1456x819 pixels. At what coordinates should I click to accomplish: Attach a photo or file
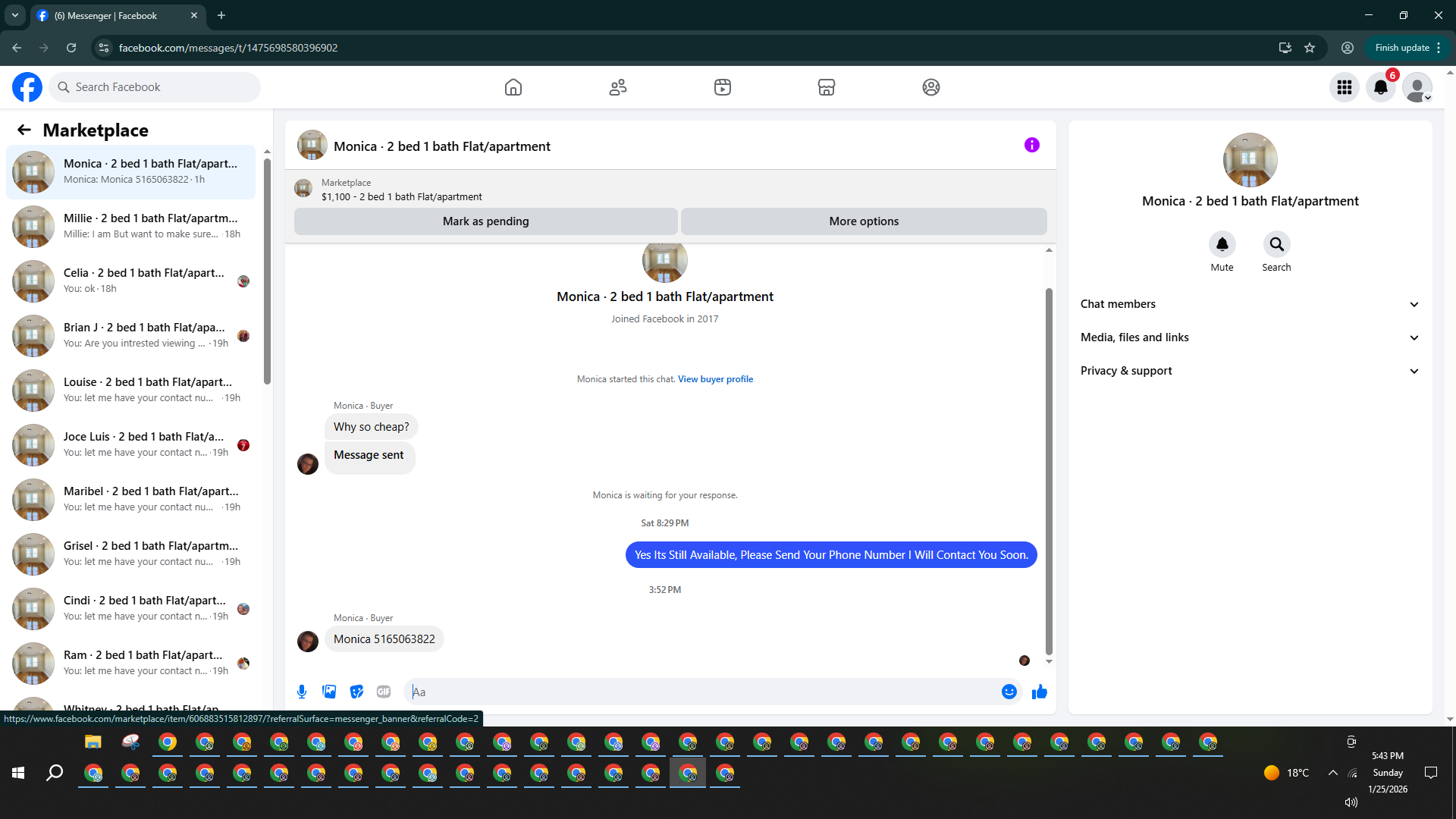click(329, 692)
